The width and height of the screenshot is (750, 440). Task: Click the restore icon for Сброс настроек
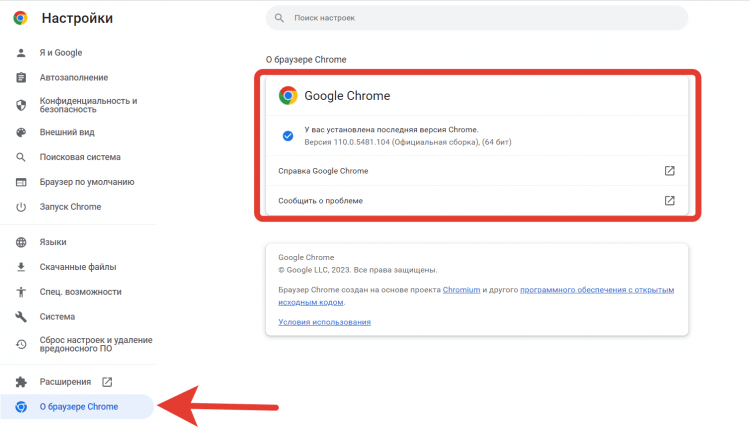tap(21, 344)
